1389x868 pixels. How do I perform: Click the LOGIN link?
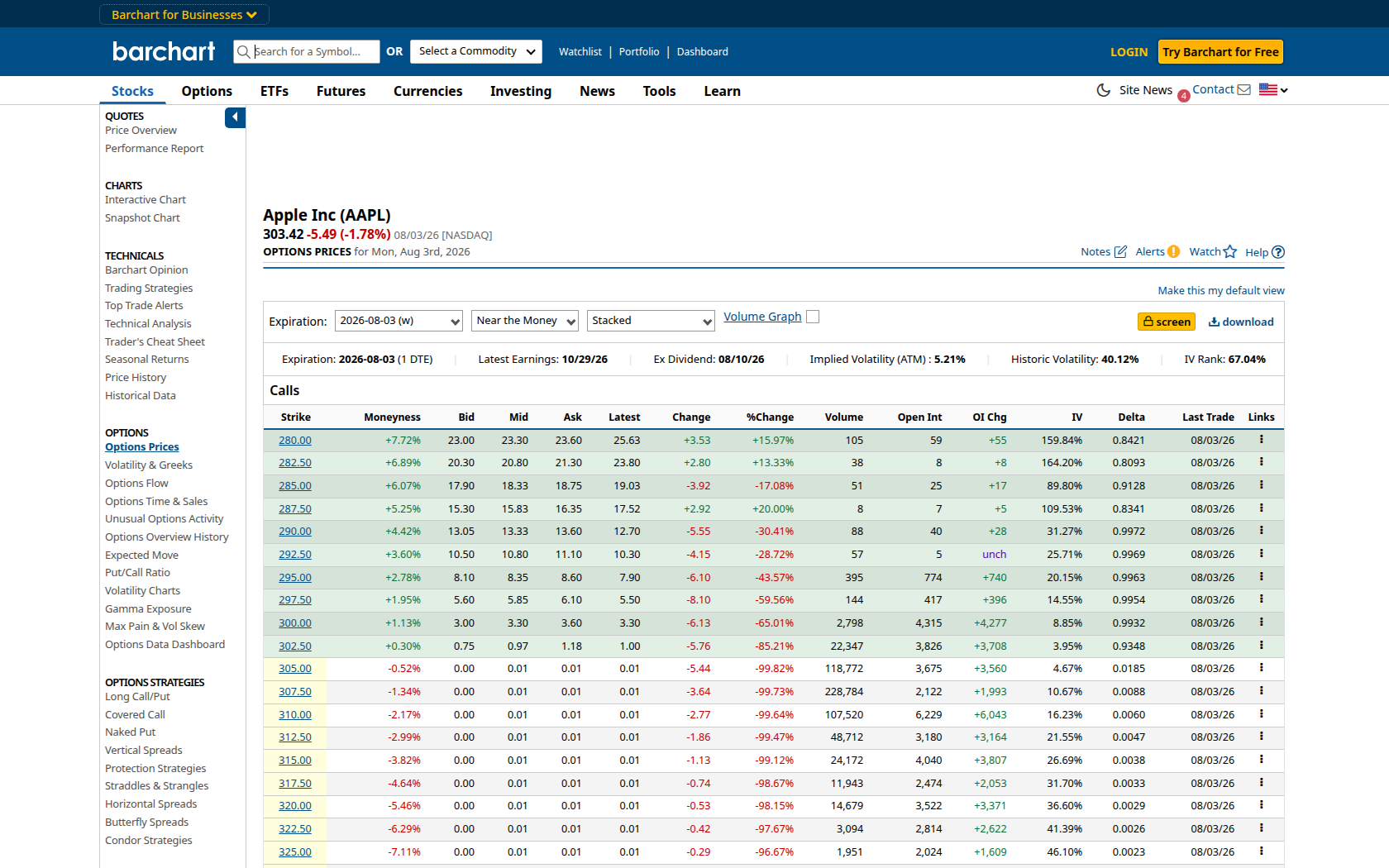(1129, 52)
